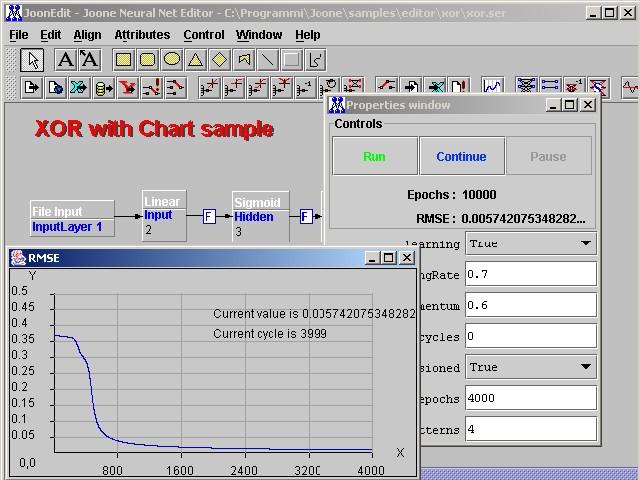Select the arrow selection tool
The image size is (640, 480).
click(32, 60)
